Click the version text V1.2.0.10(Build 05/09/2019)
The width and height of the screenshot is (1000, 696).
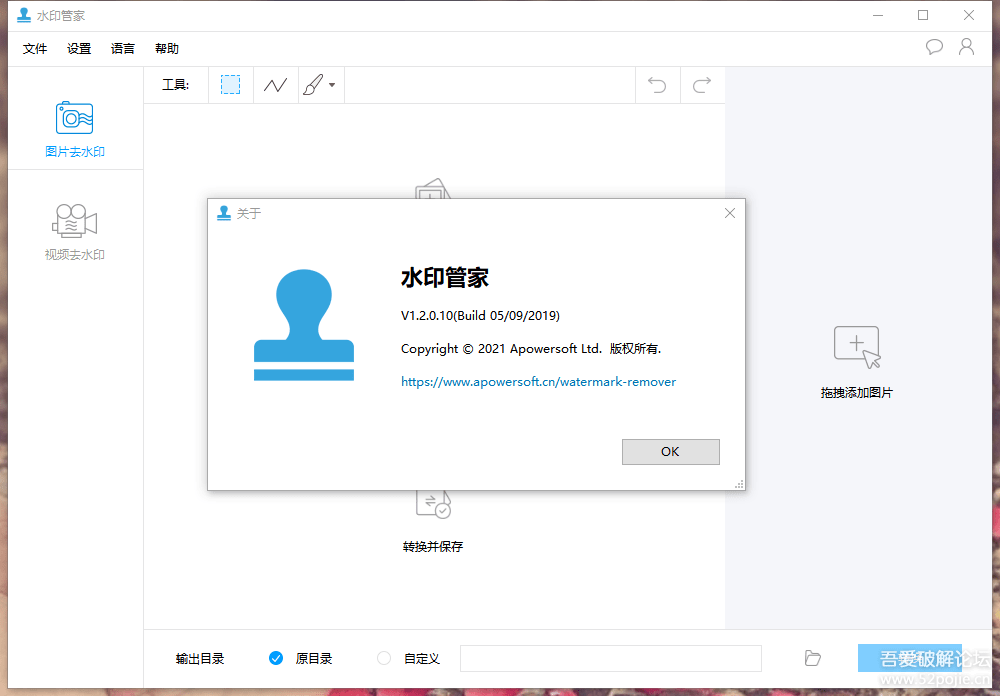[x=480, y=315]
